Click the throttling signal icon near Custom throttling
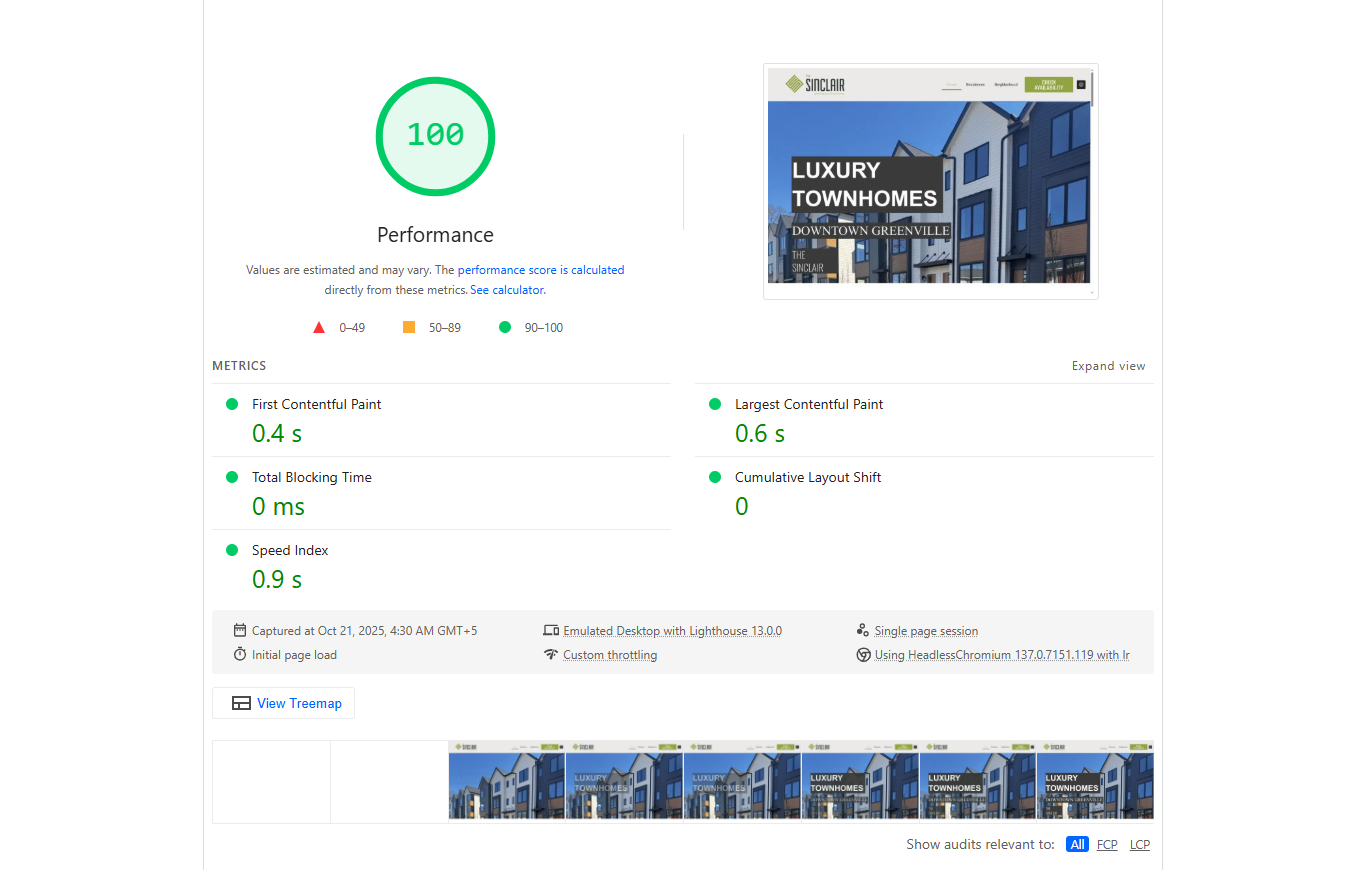Viewport: 1366px width, 870px height. click(551, 654)
